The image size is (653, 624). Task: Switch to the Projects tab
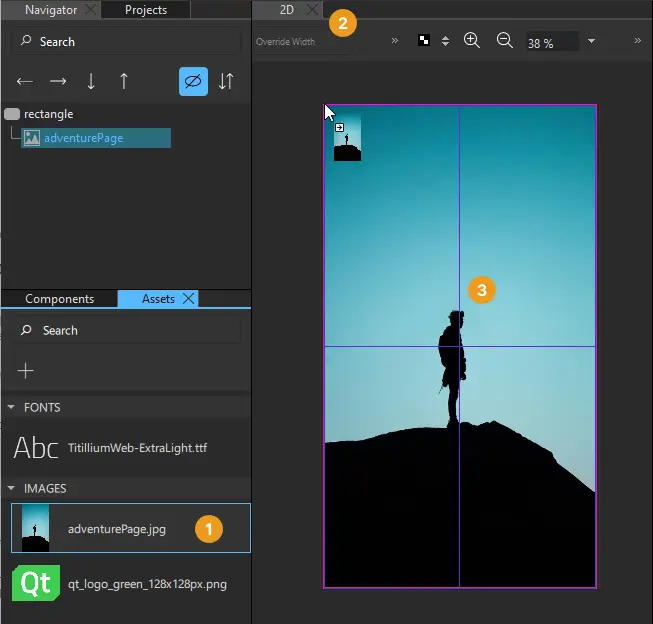tap(146, 10)
